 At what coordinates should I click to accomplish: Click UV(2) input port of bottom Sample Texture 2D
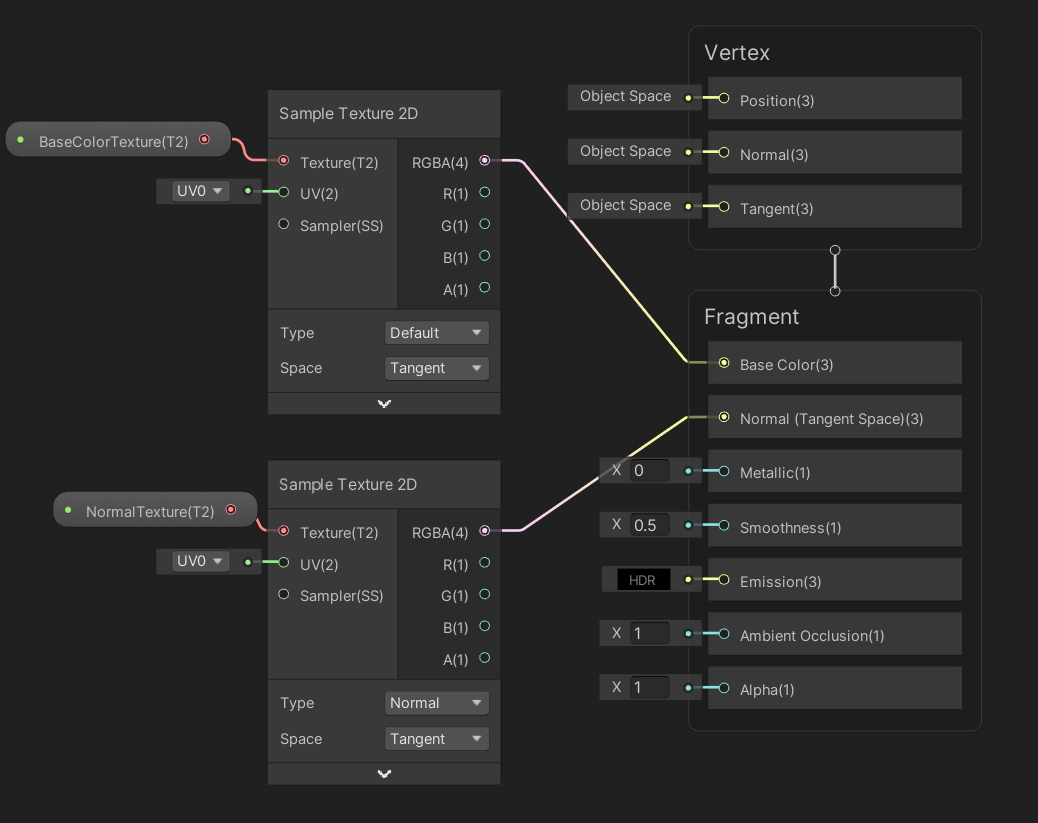pyautogui.click(x=284, y=562)
